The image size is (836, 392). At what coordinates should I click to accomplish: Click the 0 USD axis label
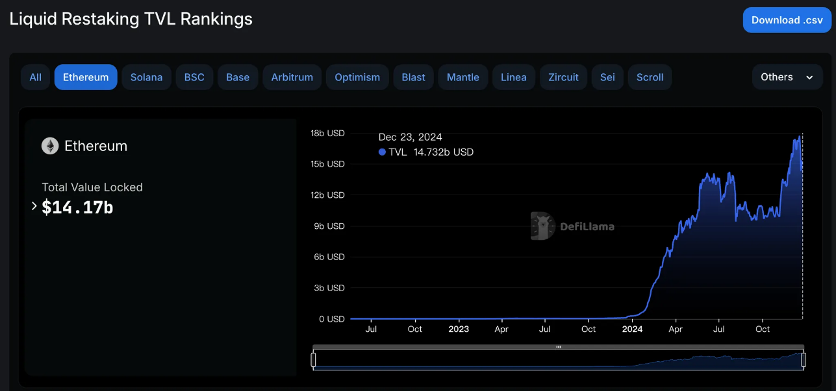coord(332,319)
